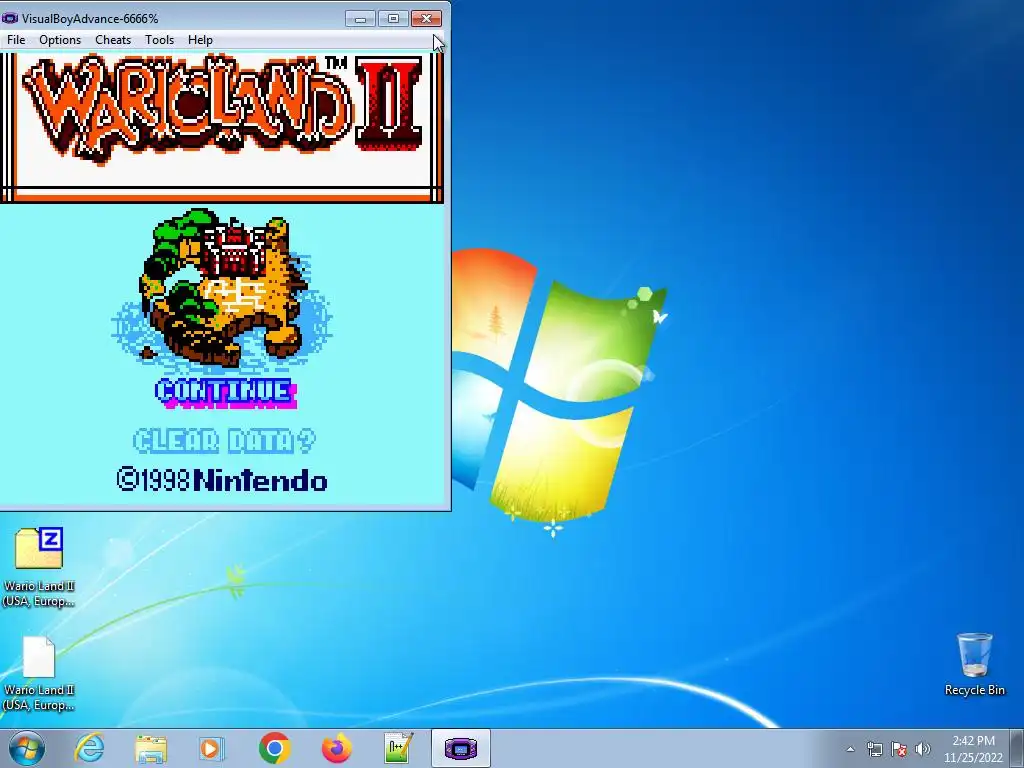Open Windows Media Player from taskbar
Image resolution: width=1024 pixels, height=768 pixels.
click(x=211, y=748)
